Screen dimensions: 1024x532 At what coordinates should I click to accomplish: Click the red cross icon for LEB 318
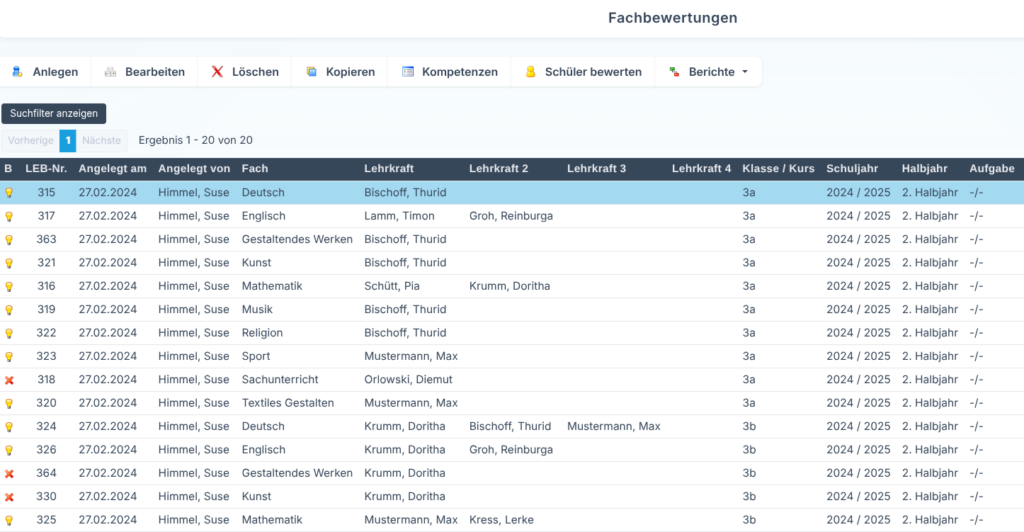[9, 380]
